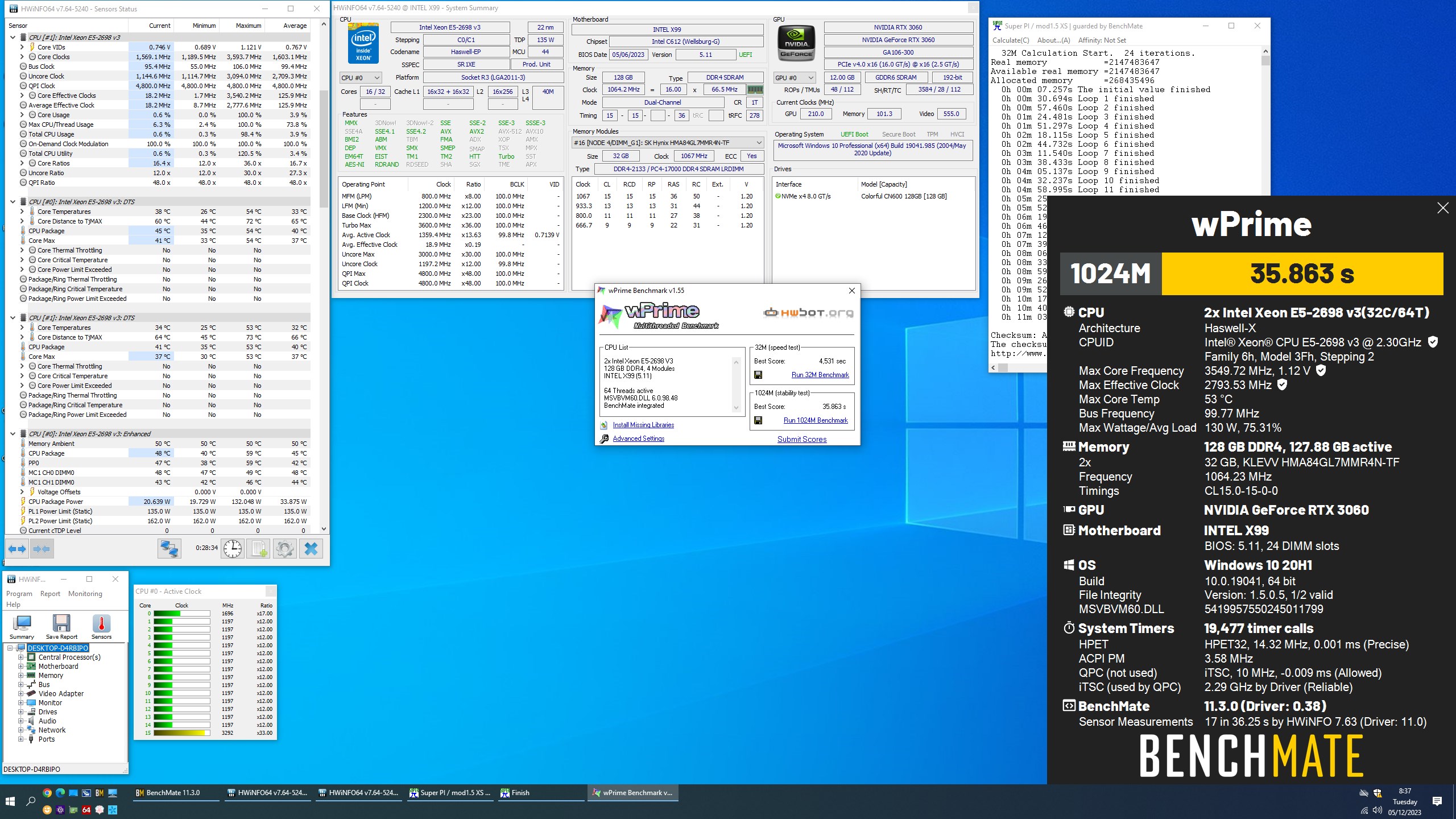This screenshot has height=819, width=1456.
Task: Open the Monitoring menu in HWiNFO
Action: click(85, 594)
